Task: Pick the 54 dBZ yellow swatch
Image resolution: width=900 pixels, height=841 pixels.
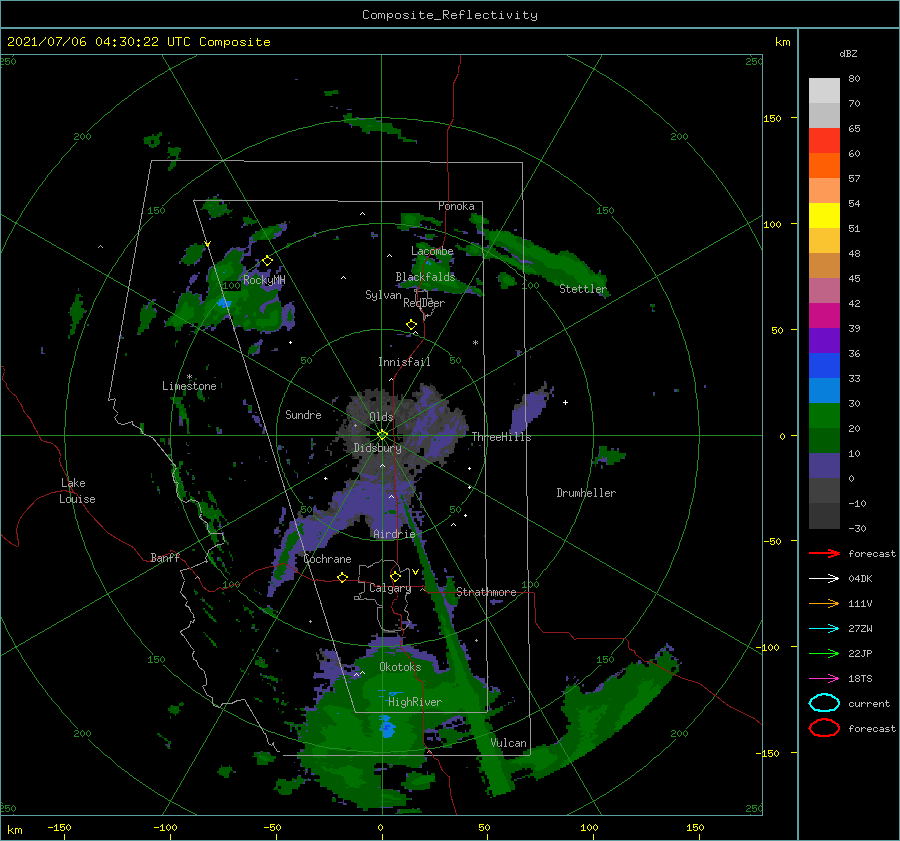Action: (824, 215)
